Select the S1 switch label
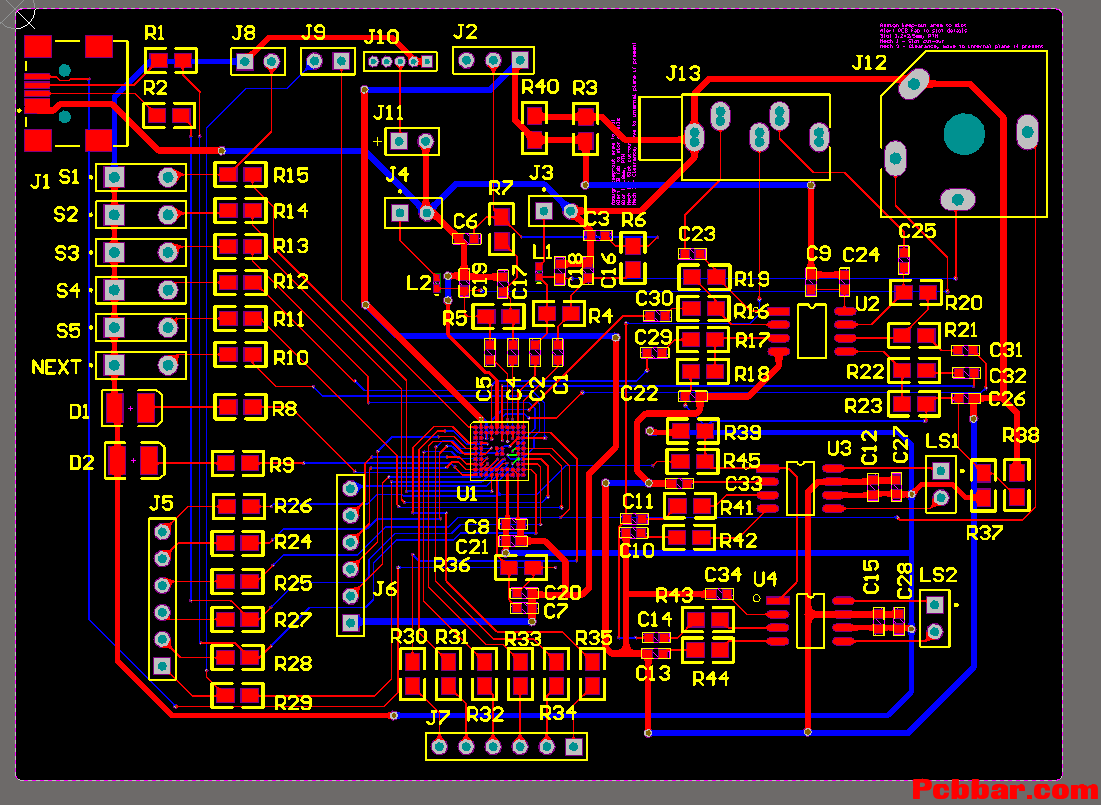1101x805 pixels. (x=69, y=177)
